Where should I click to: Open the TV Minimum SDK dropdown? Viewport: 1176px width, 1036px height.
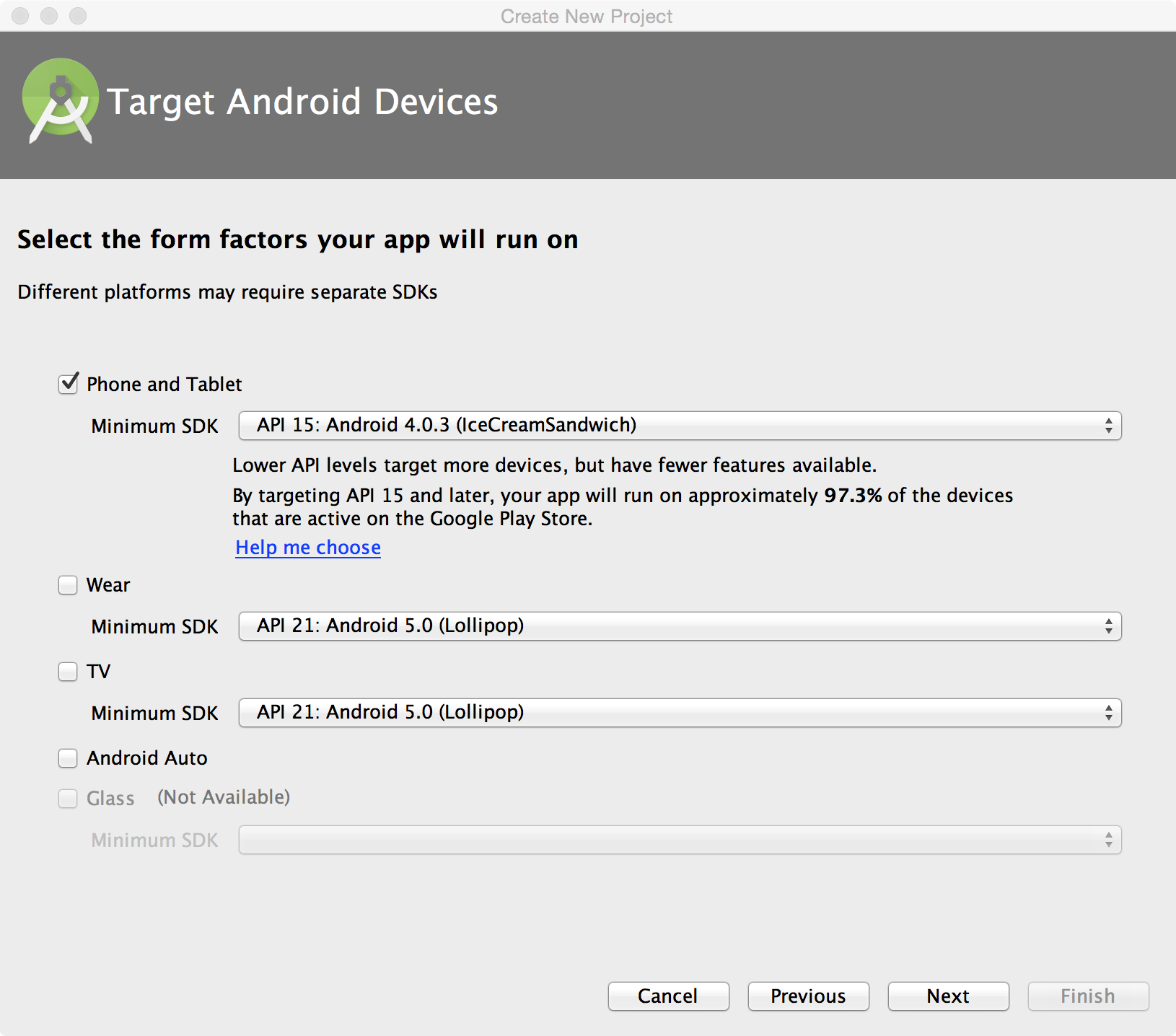tap(680, 713)
